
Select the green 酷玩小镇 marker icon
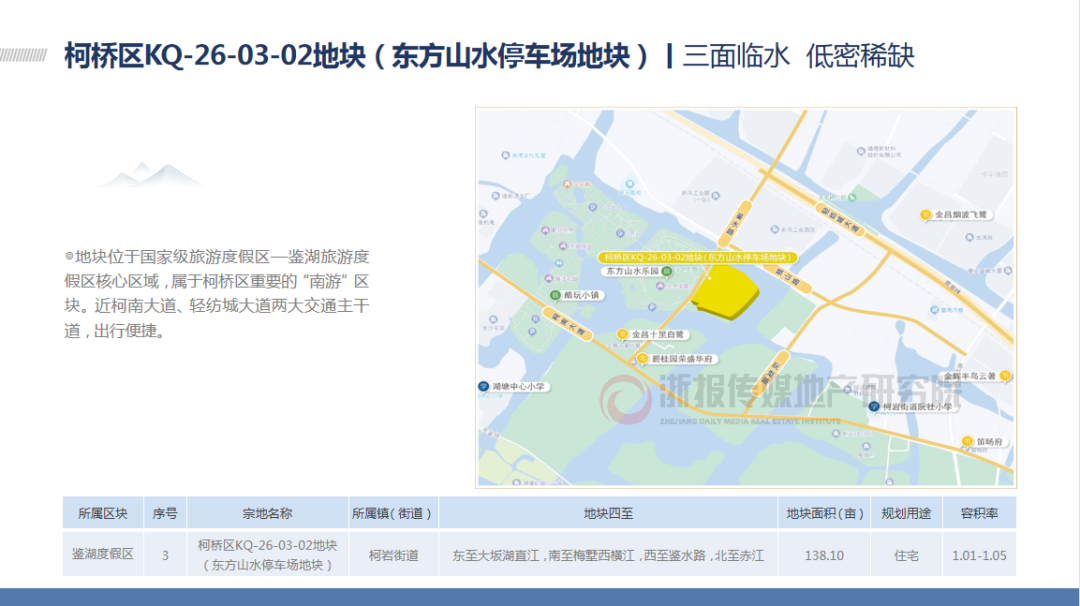(x=555, y=296)
